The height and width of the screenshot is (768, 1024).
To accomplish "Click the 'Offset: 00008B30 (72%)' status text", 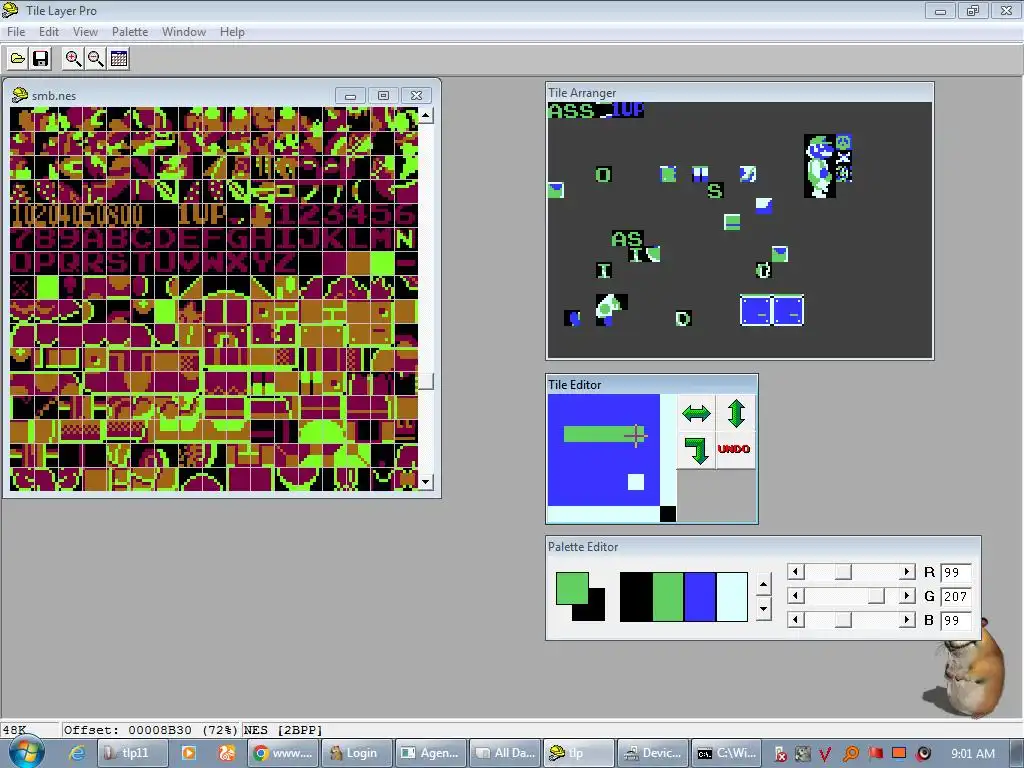I will pos(151,730).
